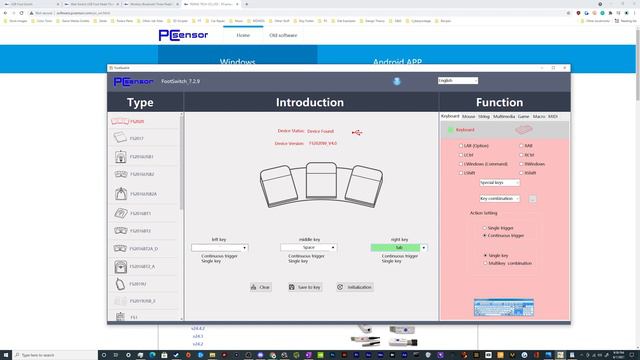The height and width of the screenshot is (360, 640).
Task: Enable the RAlt checkbox
Action: click(x=521, y=146)
